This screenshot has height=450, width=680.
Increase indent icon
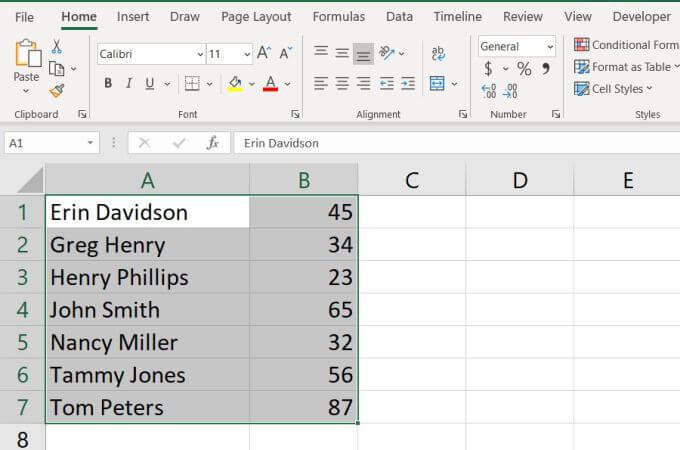point(408,83)
